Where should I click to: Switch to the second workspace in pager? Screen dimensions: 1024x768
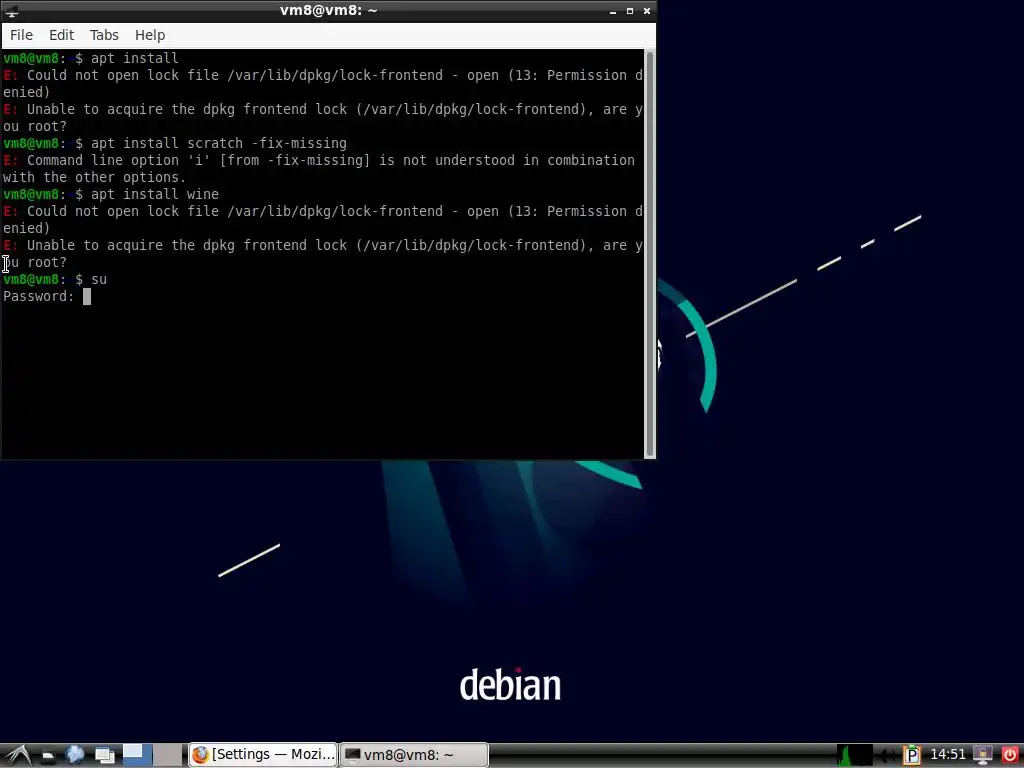pyautogui.click(x=168, y=755)
